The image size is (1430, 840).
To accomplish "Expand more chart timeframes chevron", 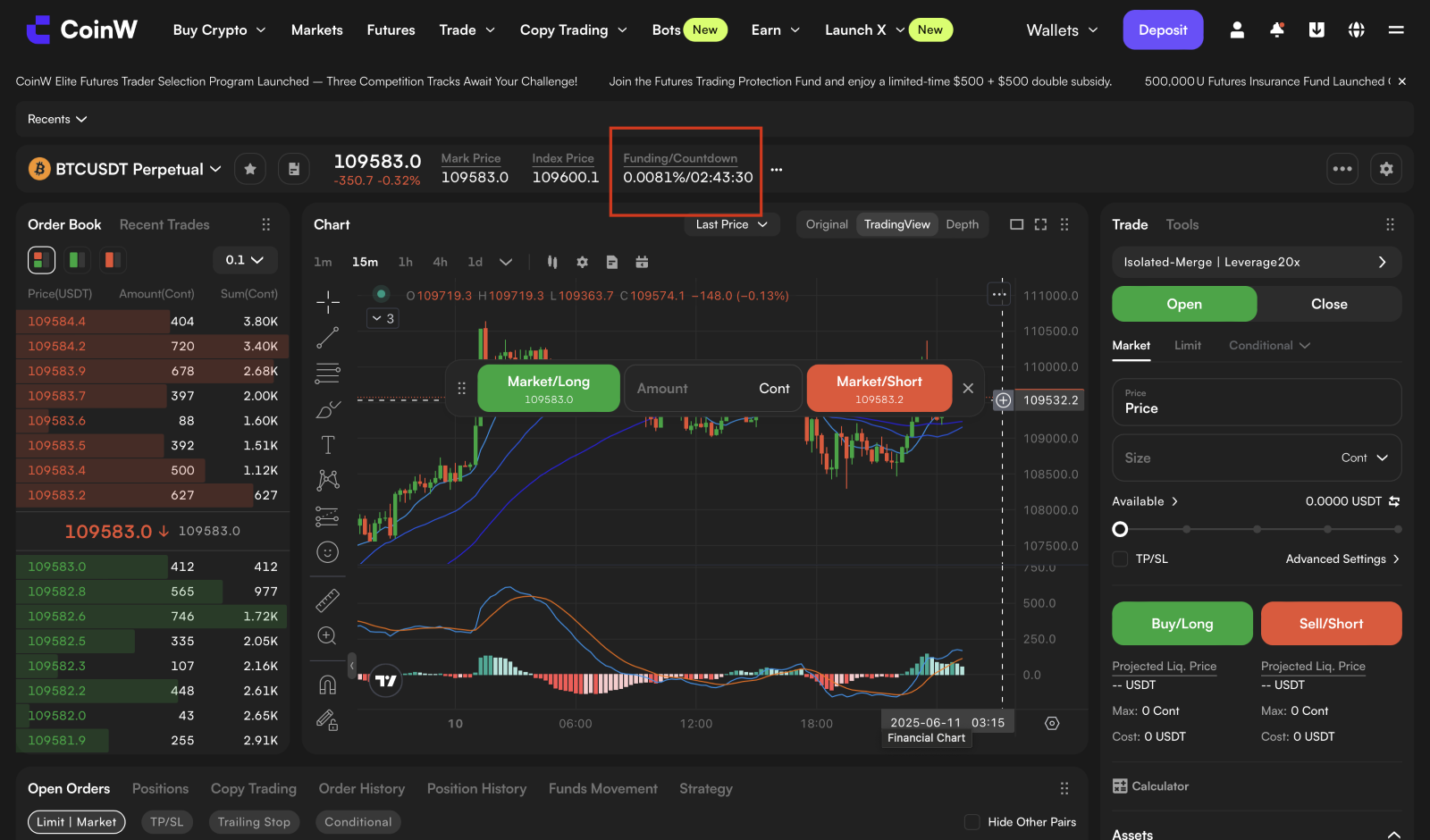I will point(506,262).
